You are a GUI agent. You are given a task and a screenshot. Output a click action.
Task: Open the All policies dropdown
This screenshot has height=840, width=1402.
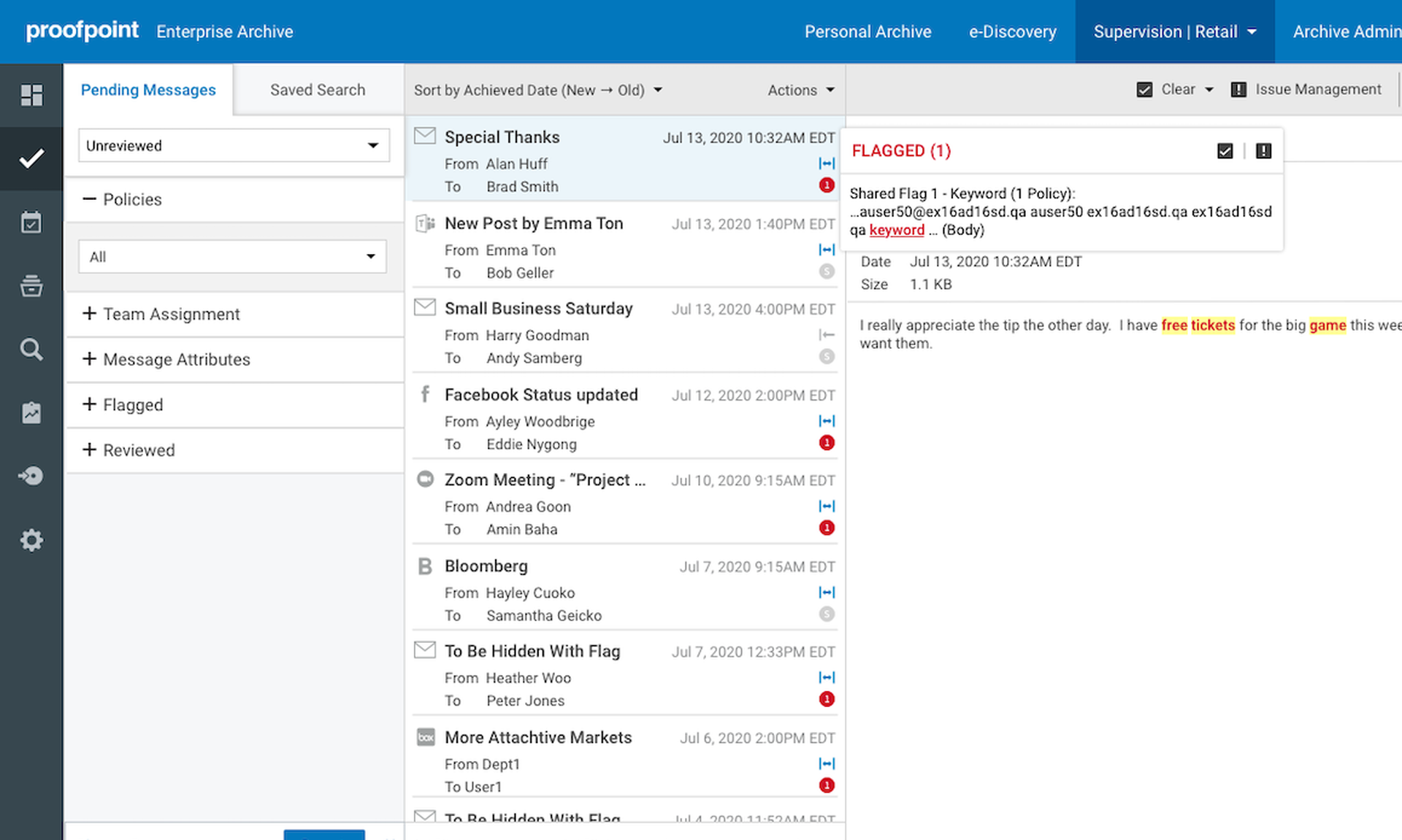coord(232,257)
